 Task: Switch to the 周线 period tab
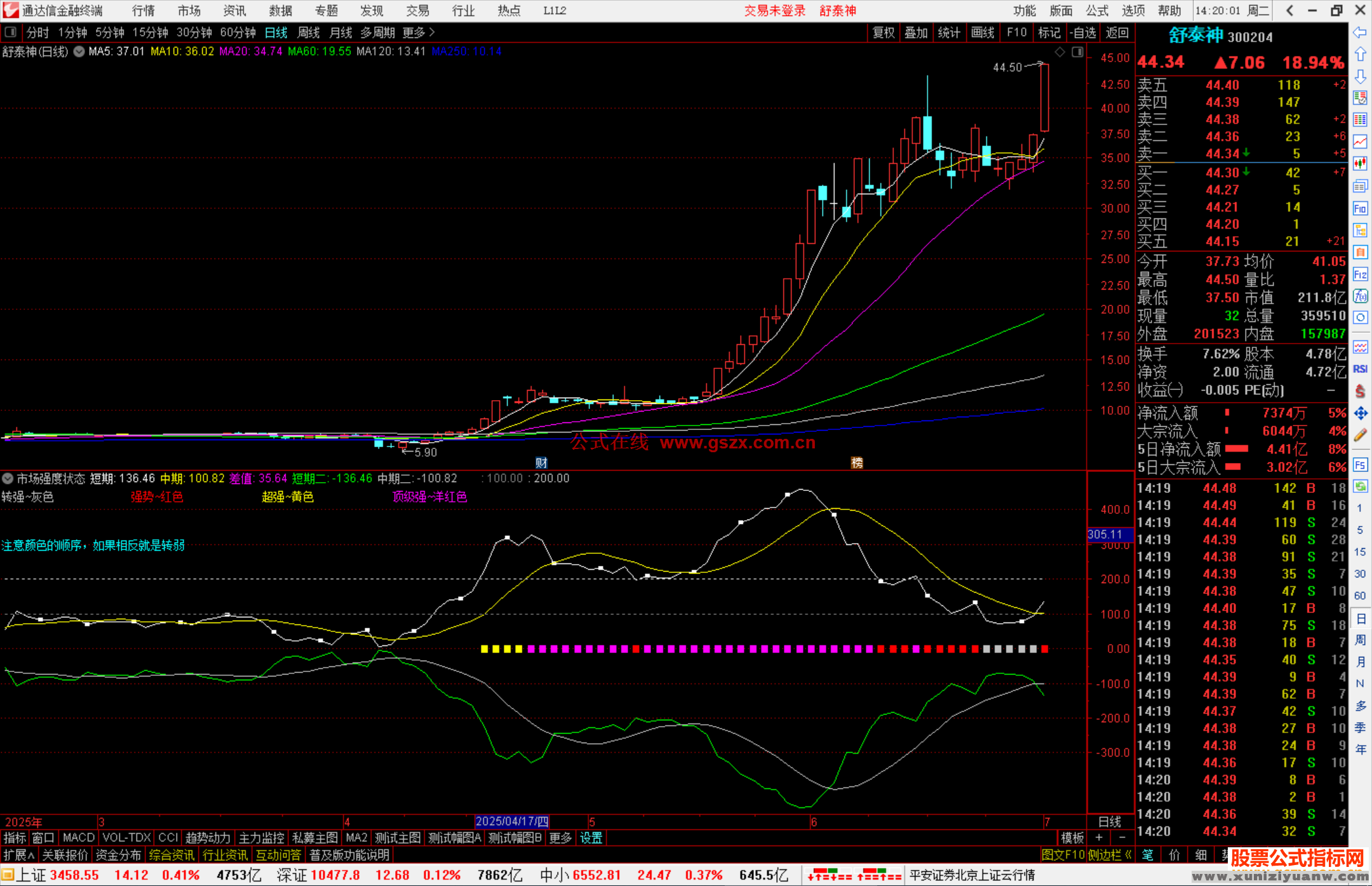309,32
